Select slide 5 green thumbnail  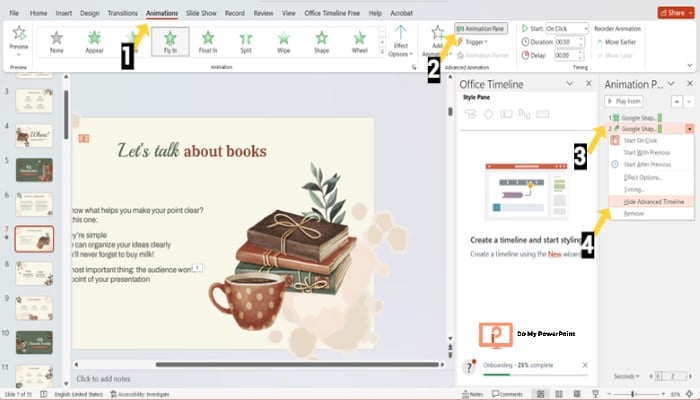(x=34, y=170)
